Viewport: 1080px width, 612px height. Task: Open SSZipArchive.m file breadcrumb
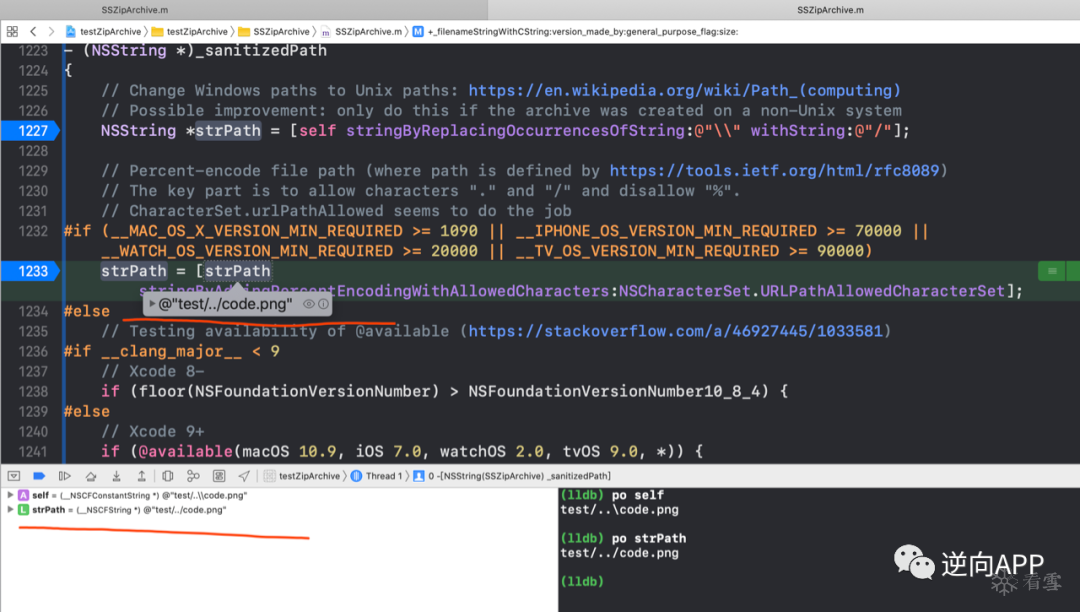point(362,32)
